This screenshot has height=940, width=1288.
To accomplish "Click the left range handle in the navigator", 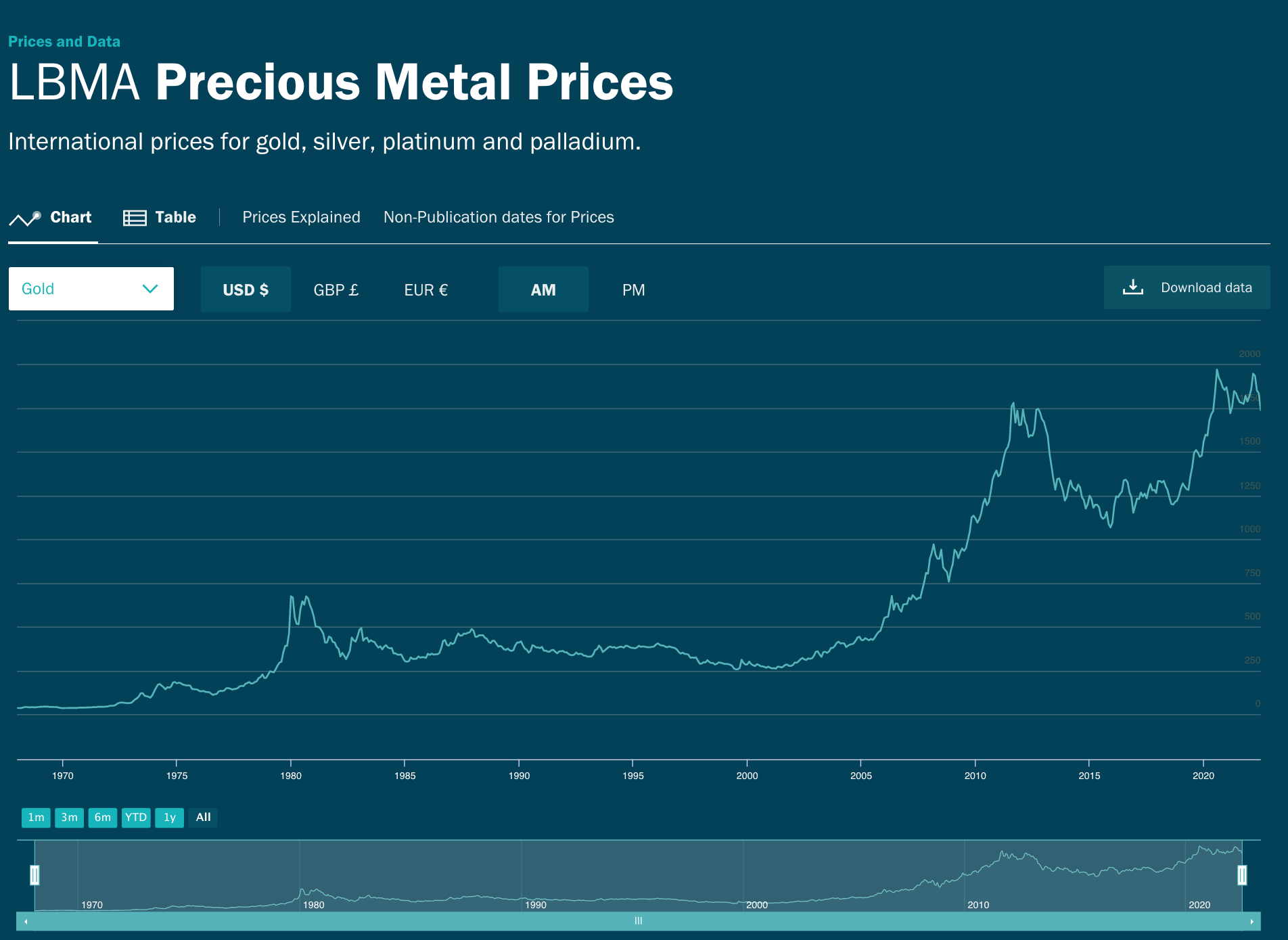I will coord(35,875).
